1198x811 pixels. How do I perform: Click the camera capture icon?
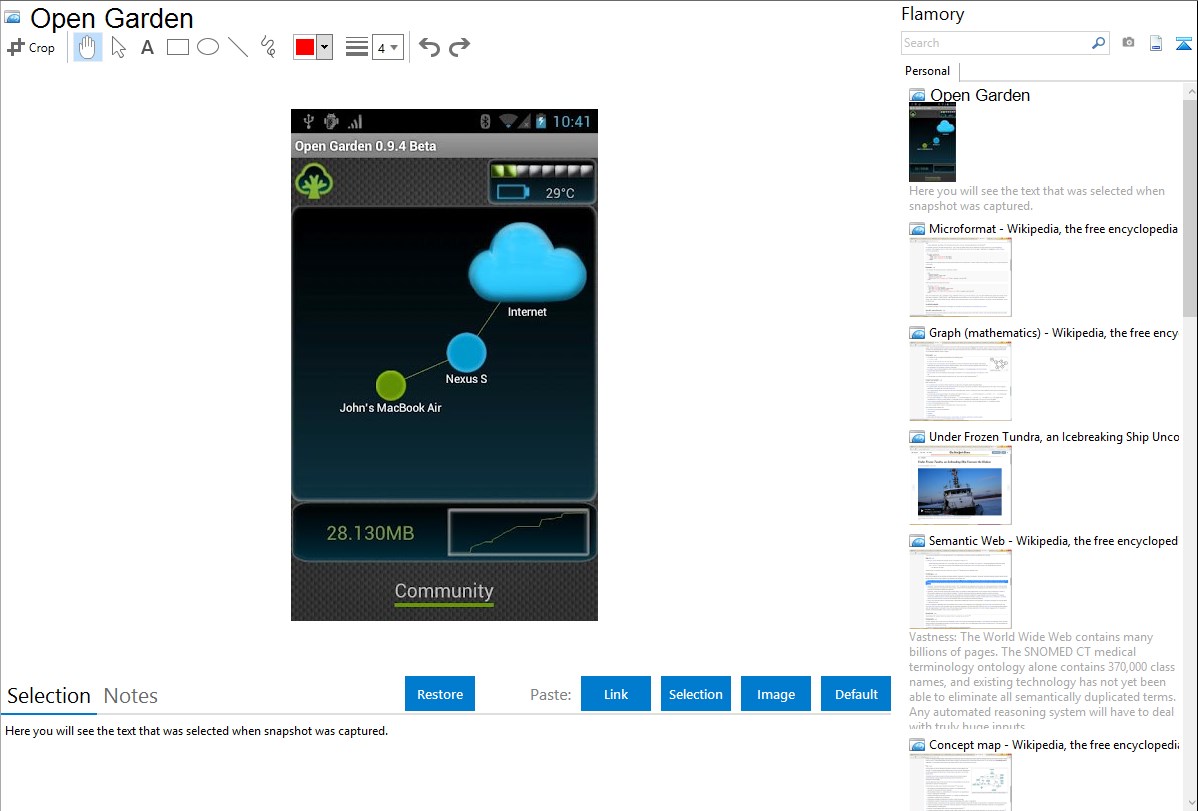coord(1128,43)
